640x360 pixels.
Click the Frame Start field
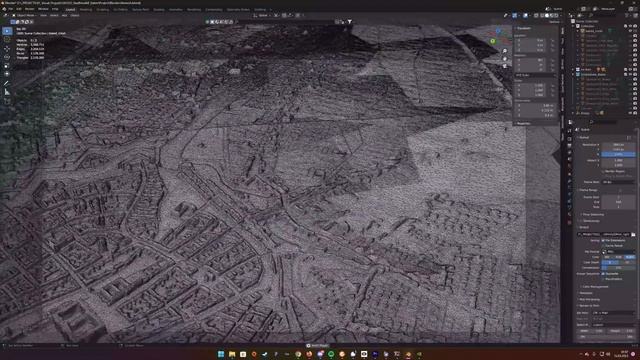tap(618, 197)
